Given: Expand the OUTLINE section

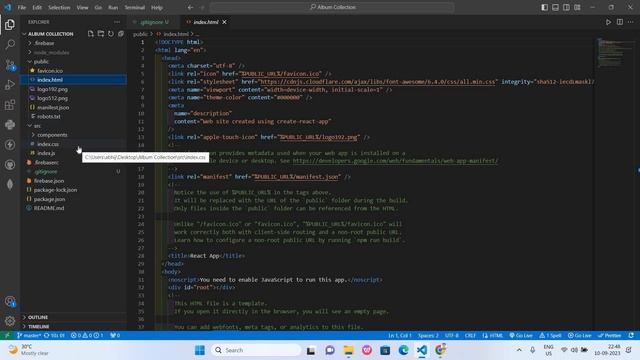Looking at the screenshot, I should point(73,317).
